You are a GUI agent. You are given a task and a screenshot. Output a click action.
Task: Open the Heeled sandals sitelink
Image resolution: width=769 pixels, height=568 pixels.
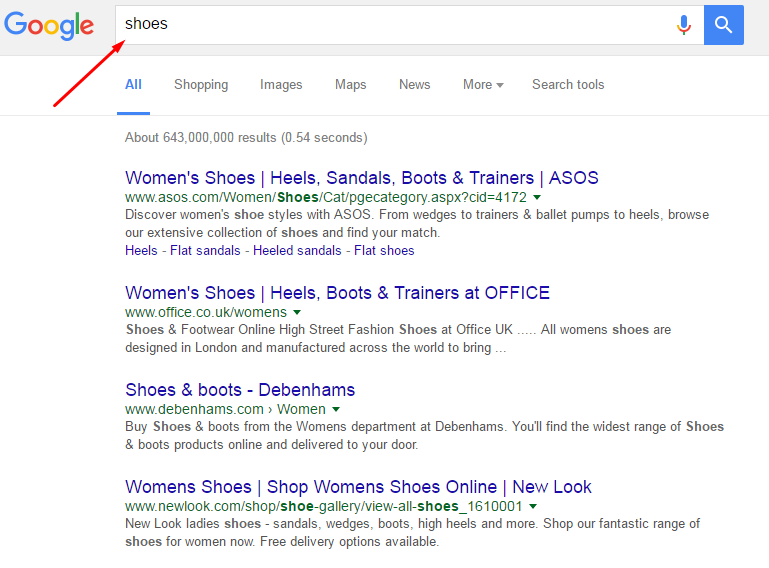[297, 250]
